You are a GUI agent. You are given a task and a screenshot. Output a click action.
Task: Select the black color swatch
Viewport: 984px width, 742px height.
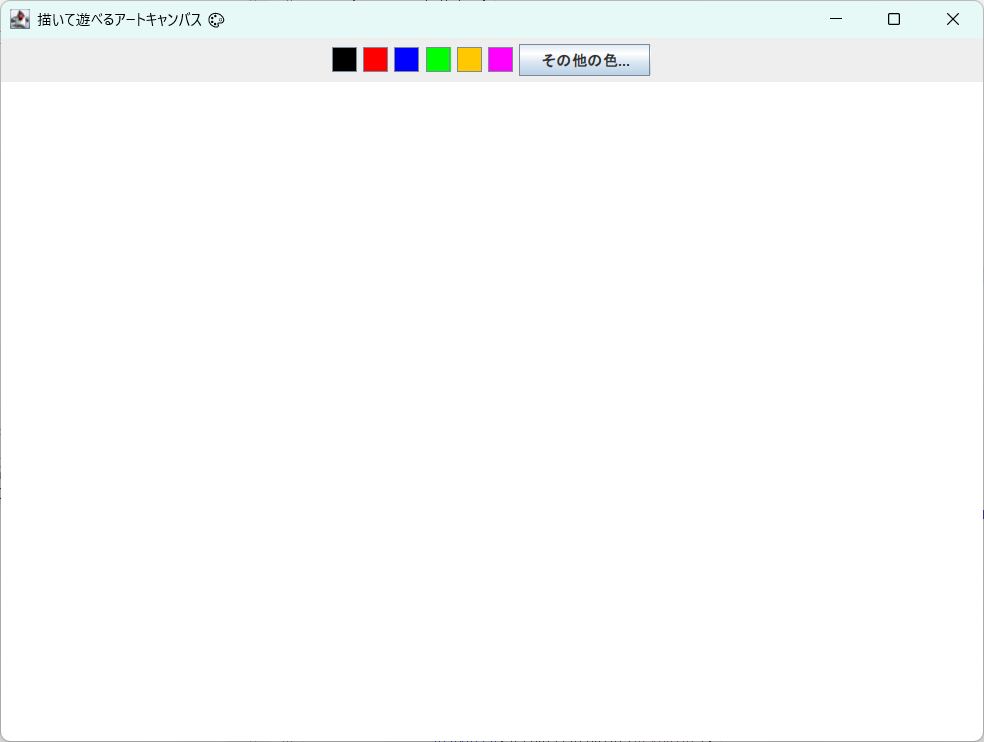tap(344, 60)
